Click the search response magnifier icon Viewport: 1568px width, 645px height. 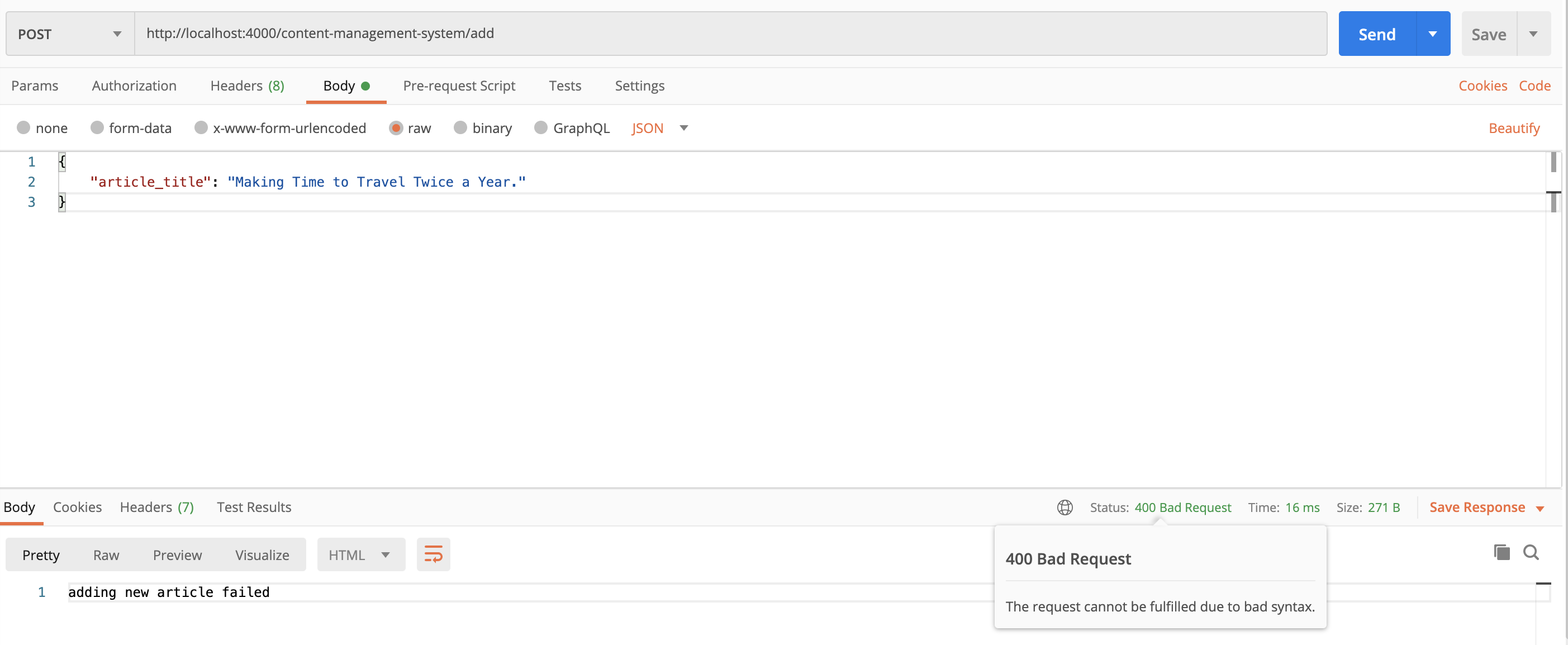pyautogui.click(x=1530, y=552)
